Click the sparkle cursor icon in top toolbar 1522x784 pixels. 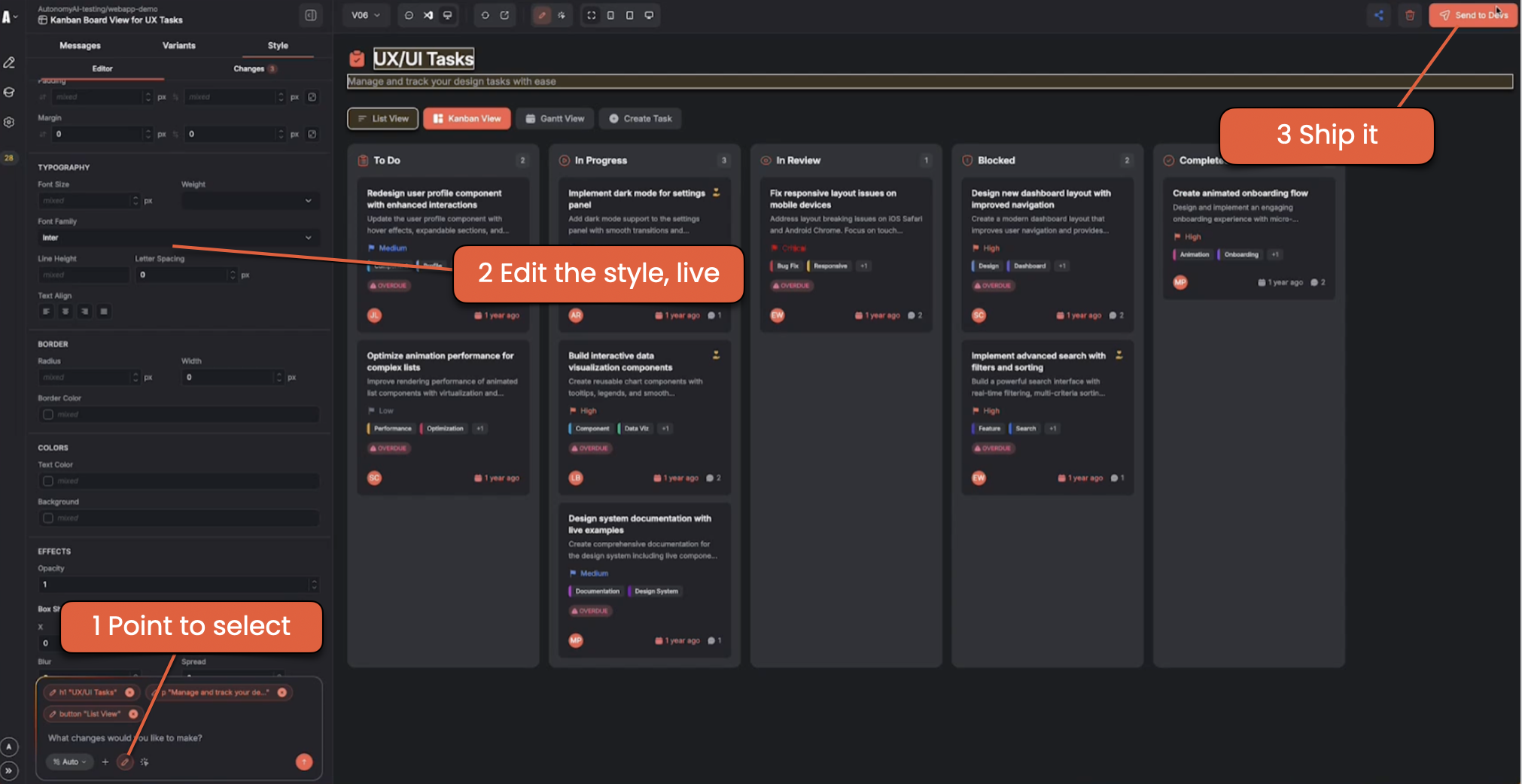(x=562, y=15)
